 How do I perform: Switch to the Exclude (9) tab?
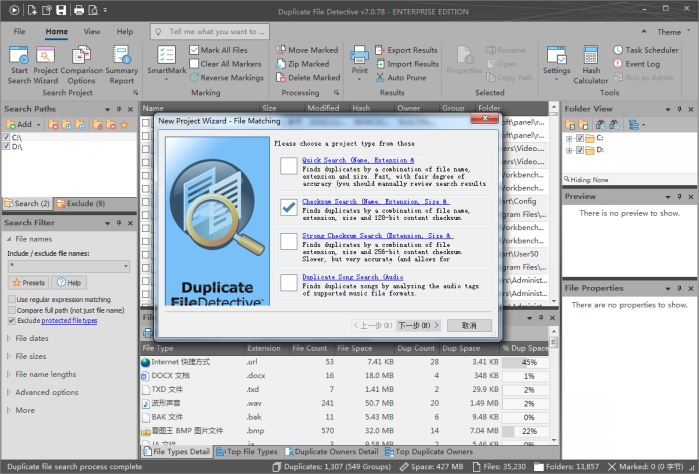coord(81,204)
